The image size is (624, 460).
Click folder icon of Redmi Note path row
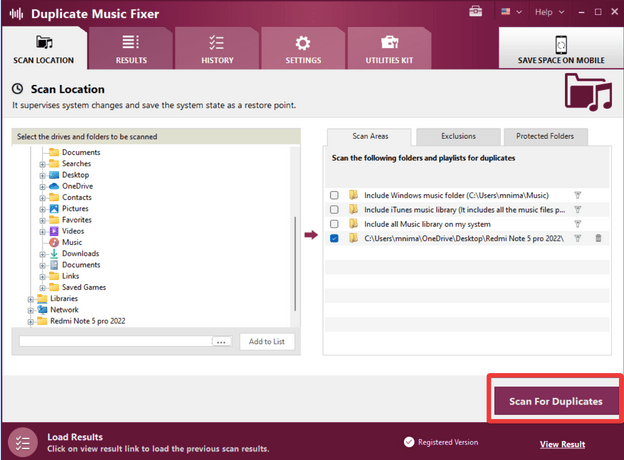tap(353, 238)
